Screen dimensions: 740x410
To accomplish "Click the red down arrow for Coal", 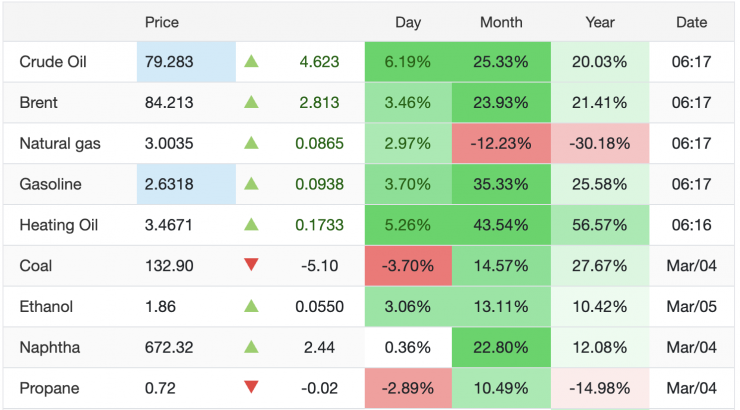I will click(252, 266).
